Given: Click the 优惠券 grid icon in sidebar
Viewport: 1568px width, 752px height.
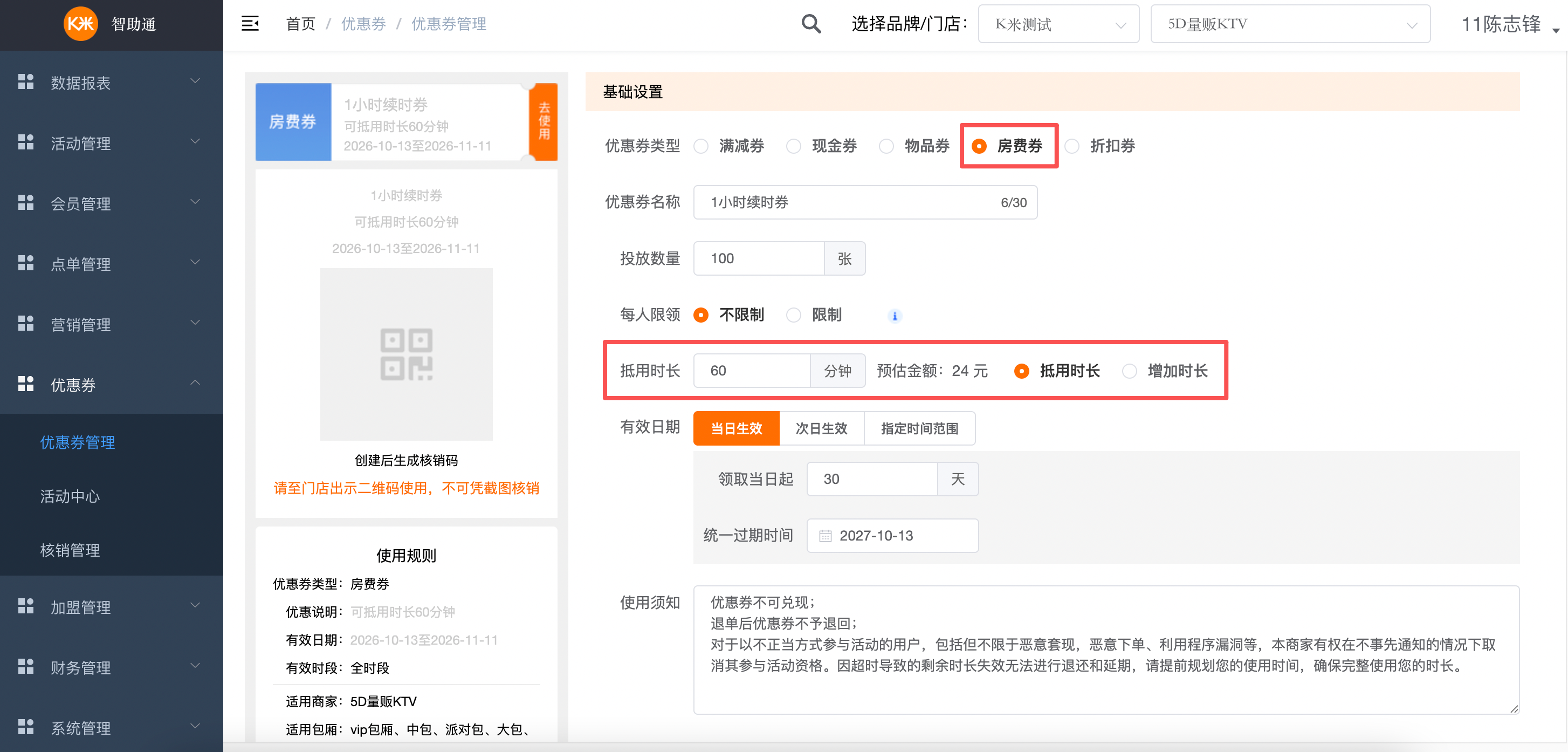Looking at the screenshot, I should click(x=25, y=384).
